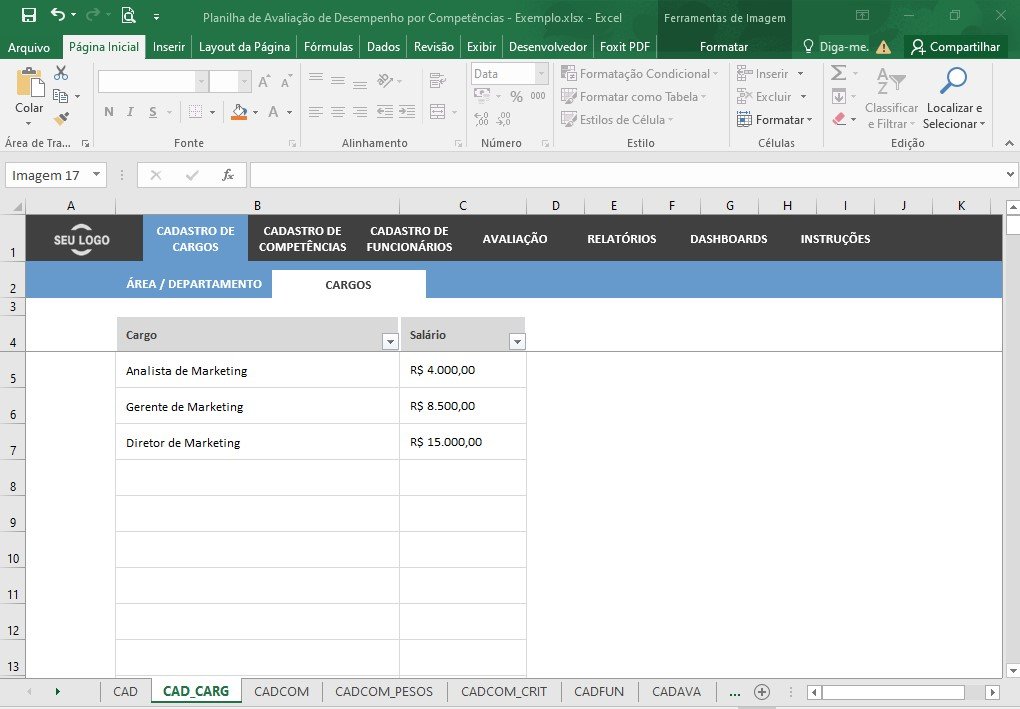
Task: Toggle top vertical alignment
Action: tap(316, 79)
